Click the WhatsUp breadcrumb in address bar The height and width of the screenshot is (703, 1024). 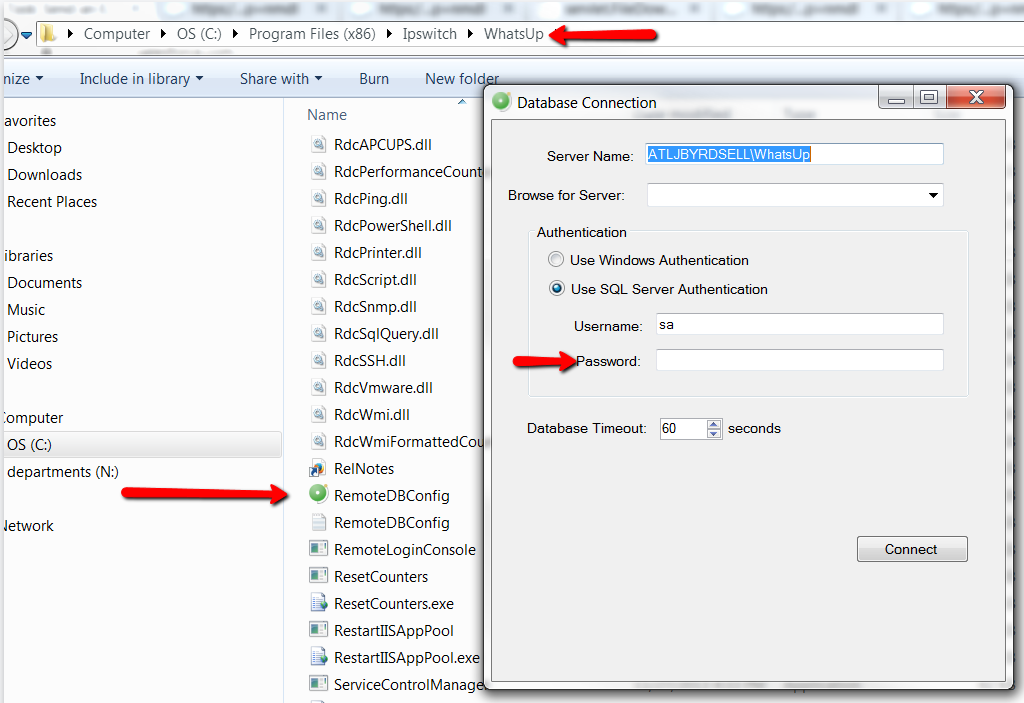pyautogui.click(x=513, y=34)
